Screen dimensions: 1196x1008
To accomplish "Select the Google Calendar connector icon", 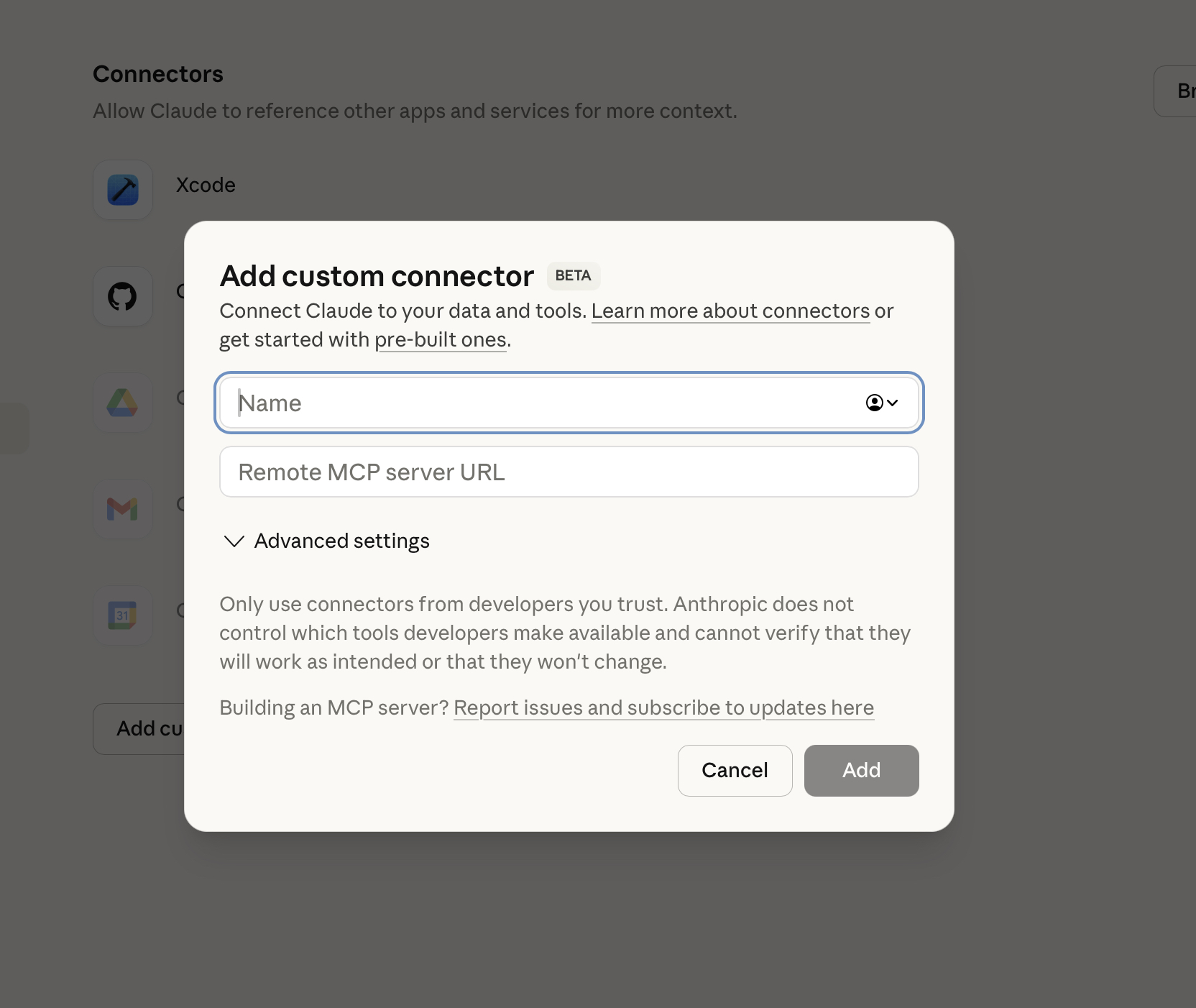I will tap(122, 615).
